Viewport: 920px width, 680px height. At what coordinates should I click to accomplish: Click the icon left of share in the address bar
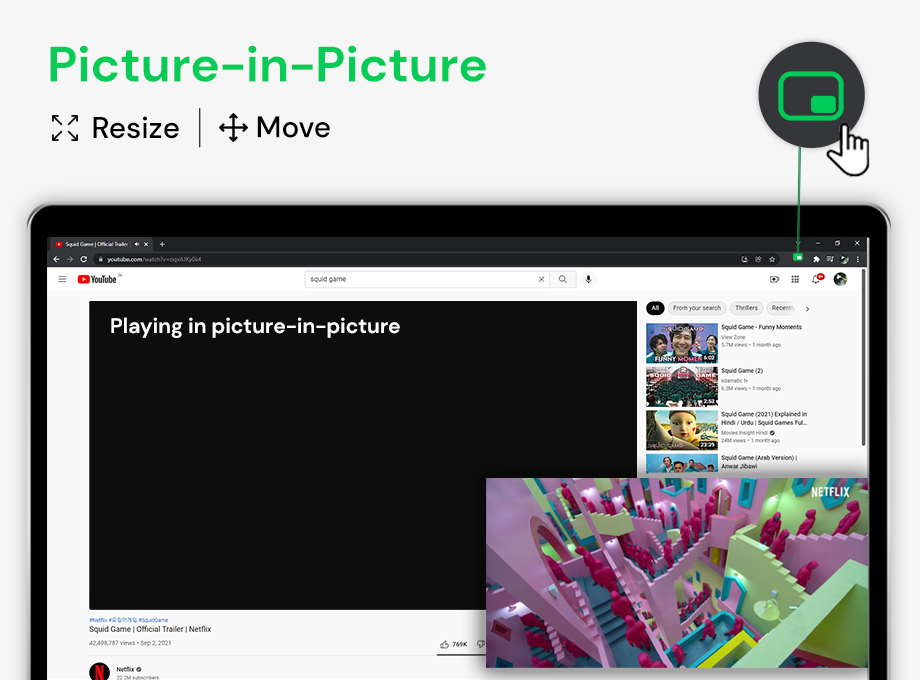(745, 259)
